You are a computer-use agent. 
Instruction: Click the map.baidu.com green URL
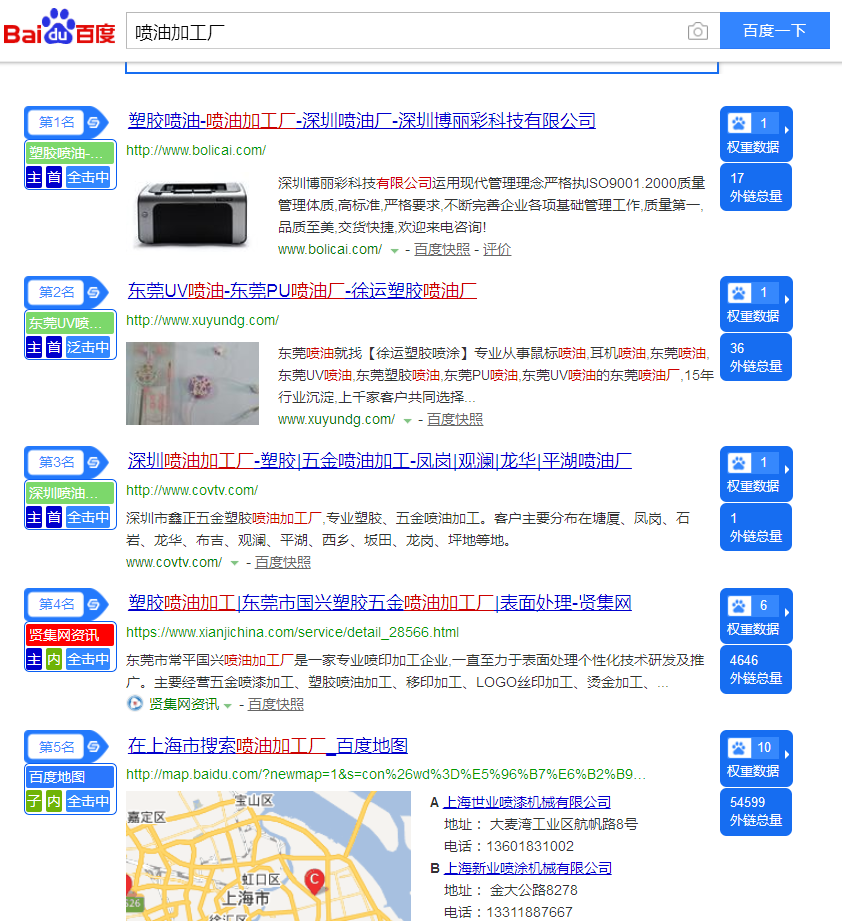tap(386, 774)
